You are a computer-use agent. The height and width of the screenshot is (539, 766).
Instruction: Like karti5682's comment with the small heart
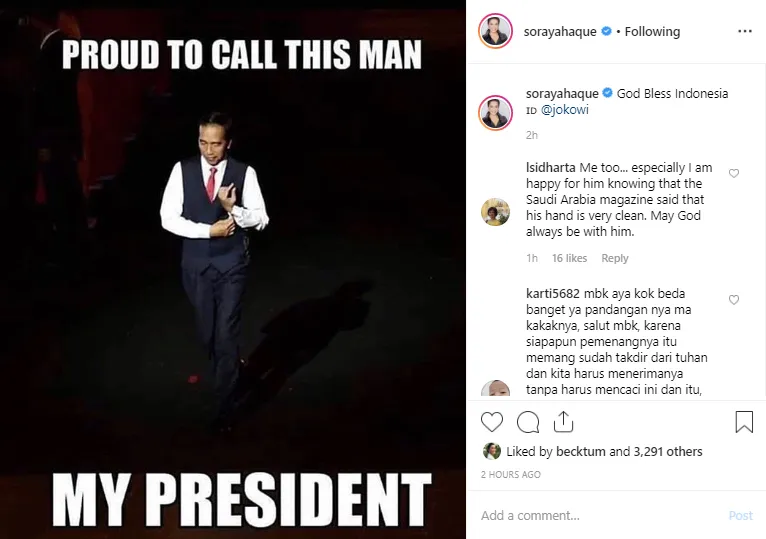pyautogui.click(x=734, y=300)
